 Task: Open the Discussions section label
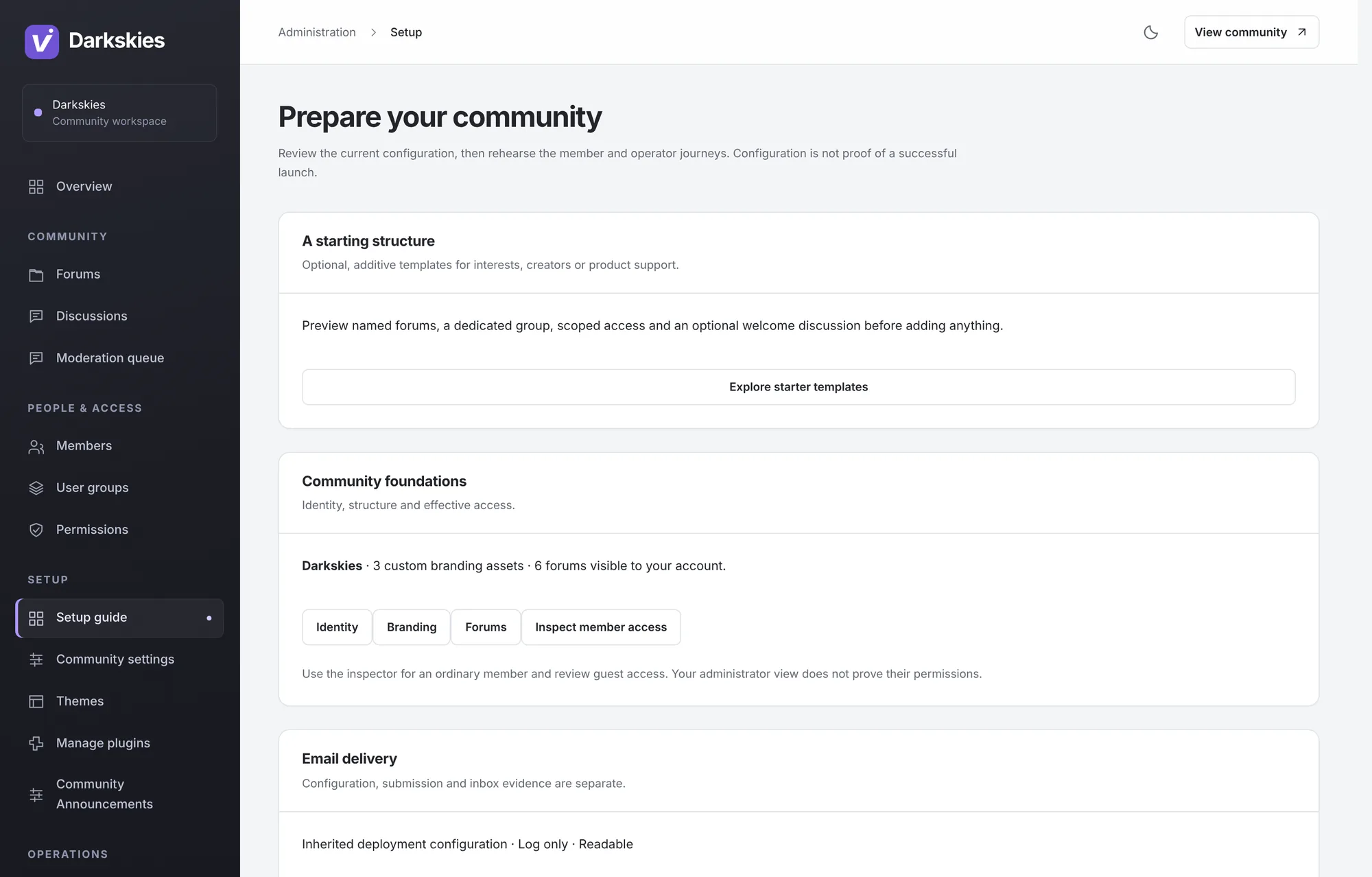pyautogui.click(x=92, y=316)
